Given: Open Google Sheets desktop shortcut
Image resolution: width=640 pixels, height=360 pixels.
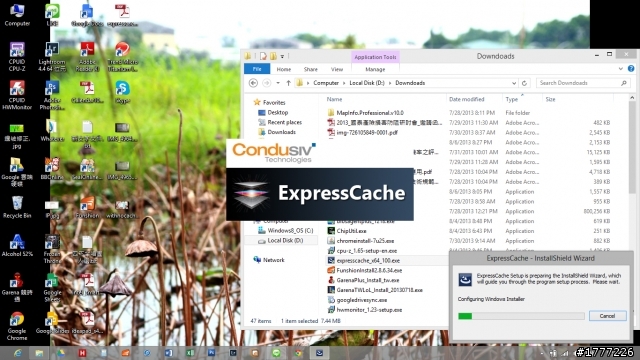Looking at the screenshot, I should coord(52,287).
